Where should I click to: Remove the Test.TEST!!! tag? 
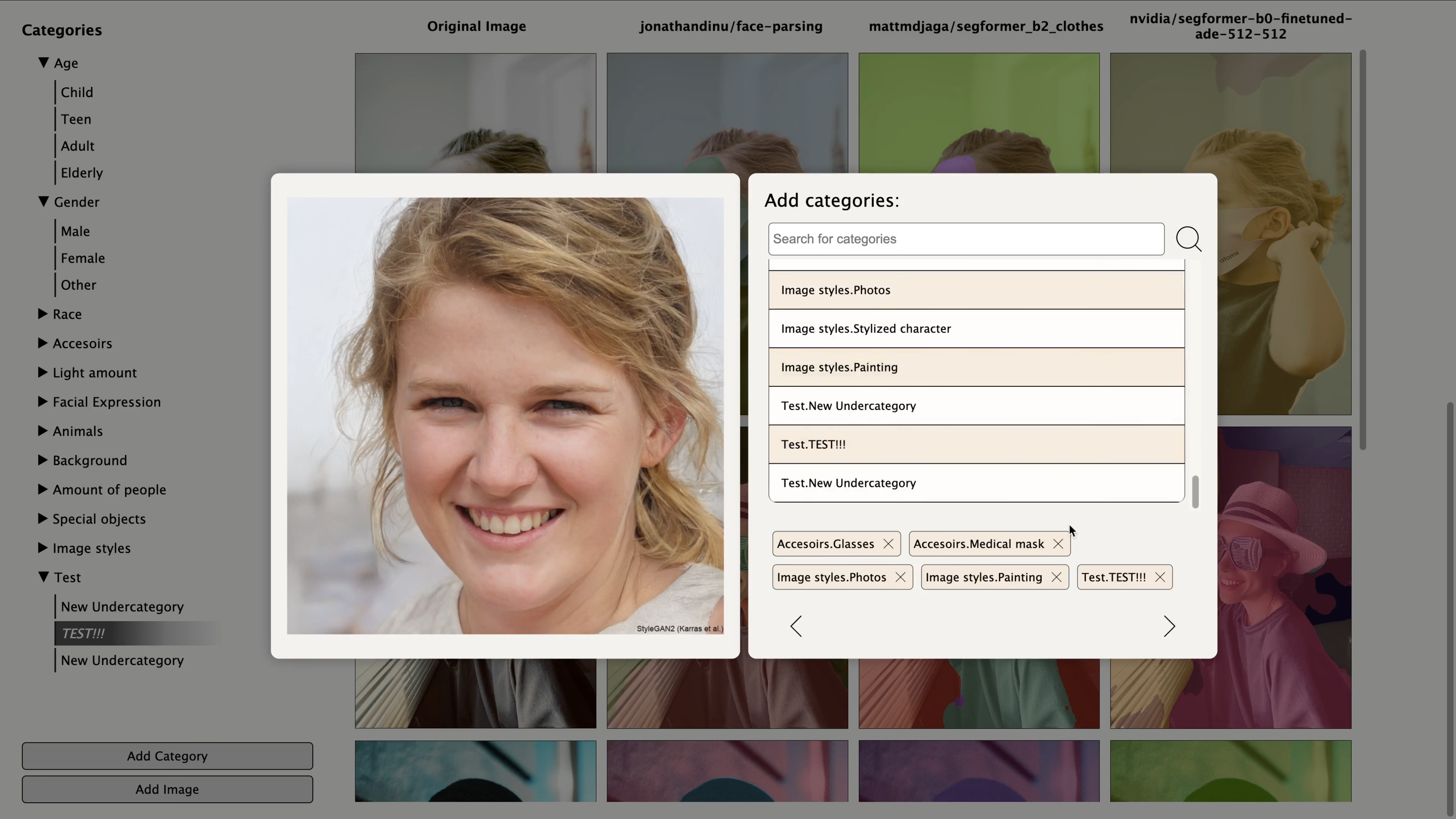coord(1160,577)
